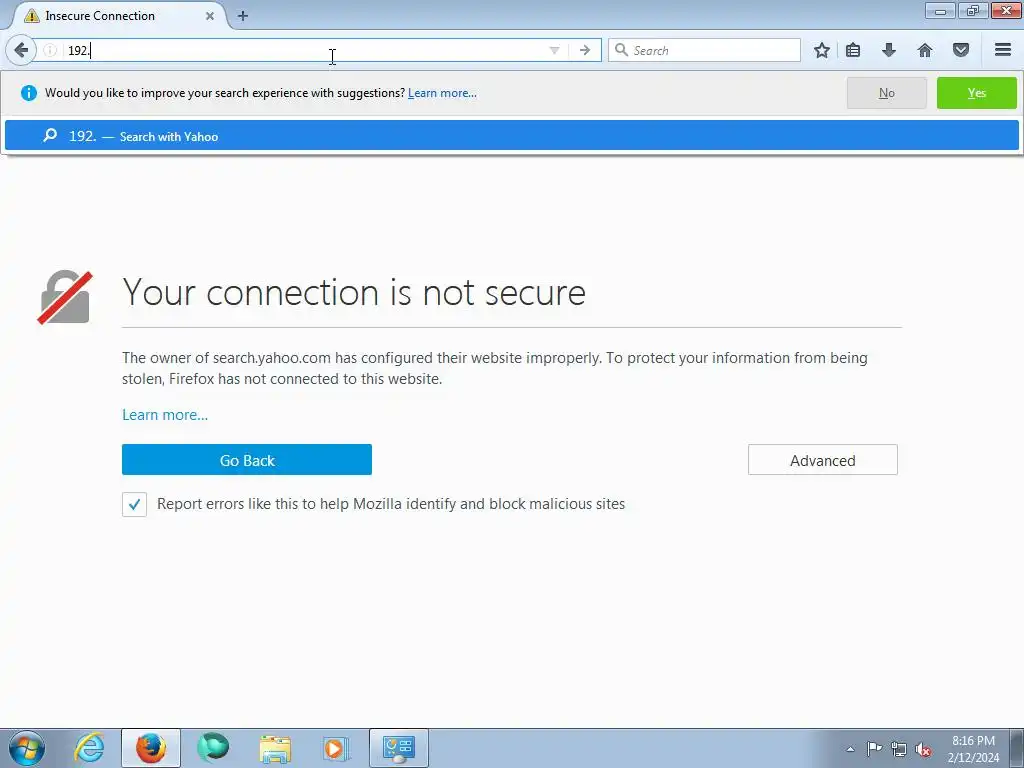Show hidden tray icons arrow
Screen dimensions: 1024x768
pos(850,749)
